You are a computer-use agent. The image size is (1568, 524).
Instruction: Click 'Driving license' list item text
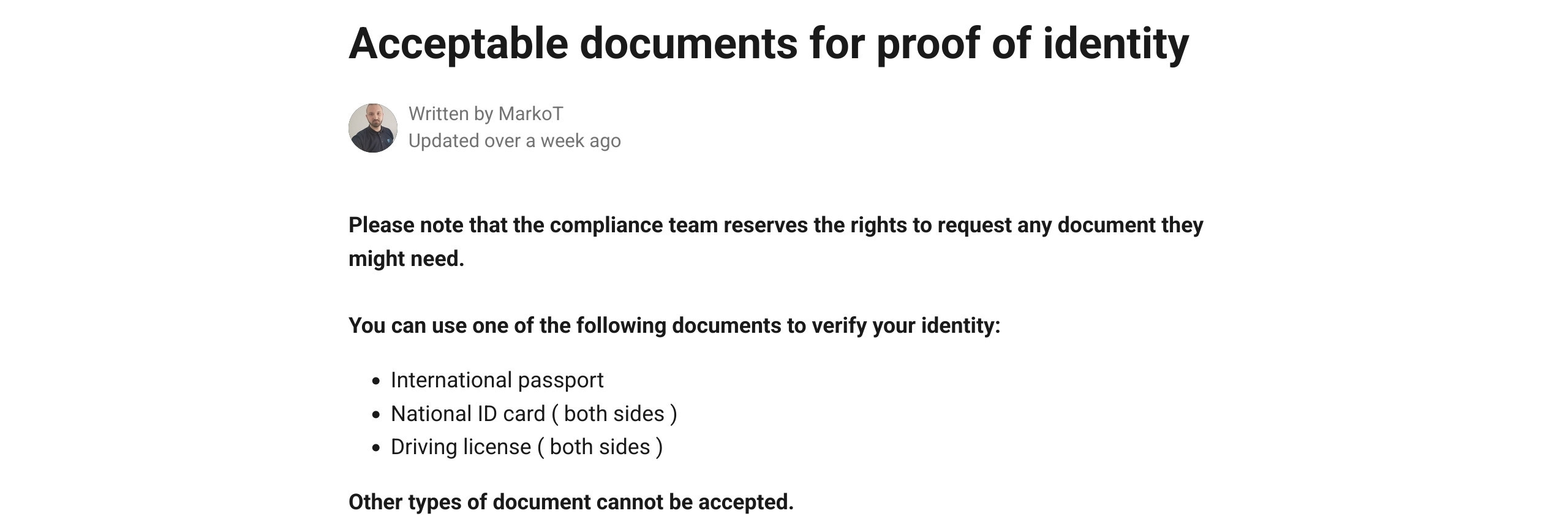click(461, 447)
